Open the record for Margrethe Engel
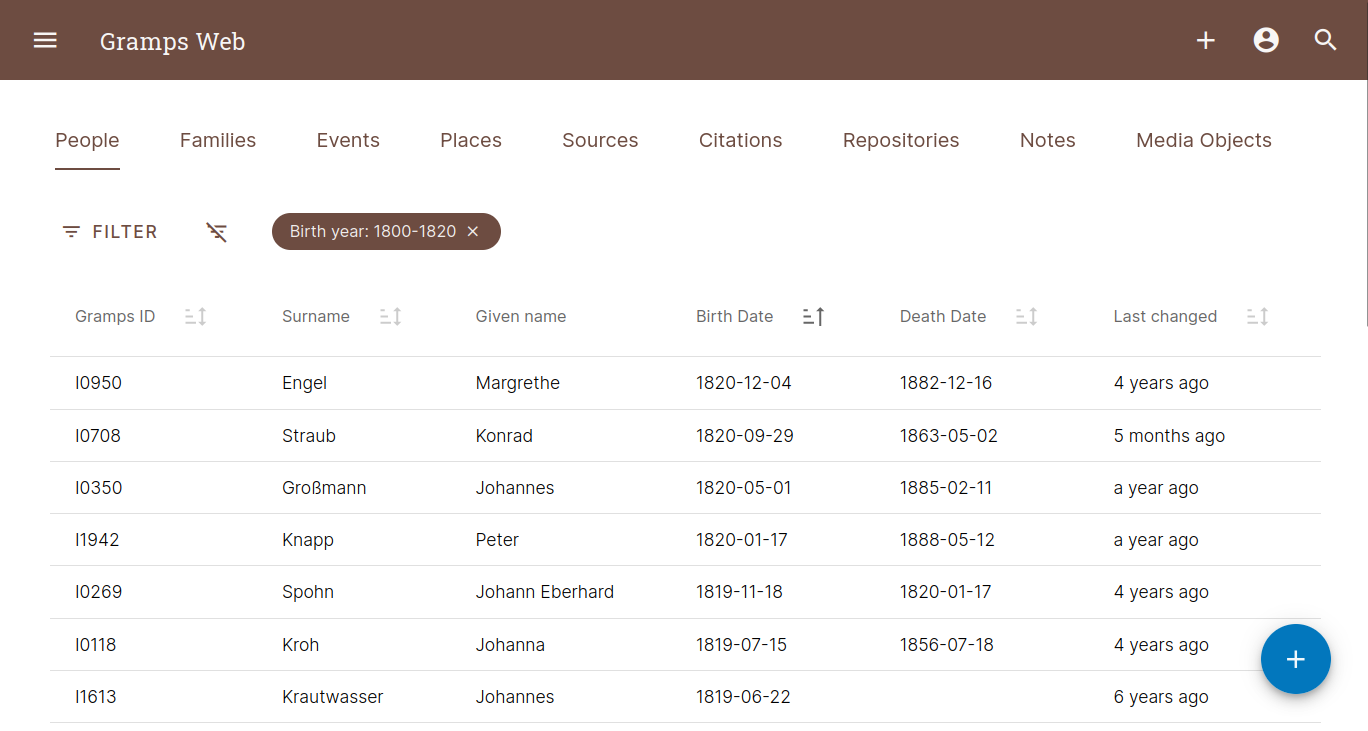Image resolution: width=1368 pixels, height=731 pixels. pyautogui.click(x=517, y=383)
